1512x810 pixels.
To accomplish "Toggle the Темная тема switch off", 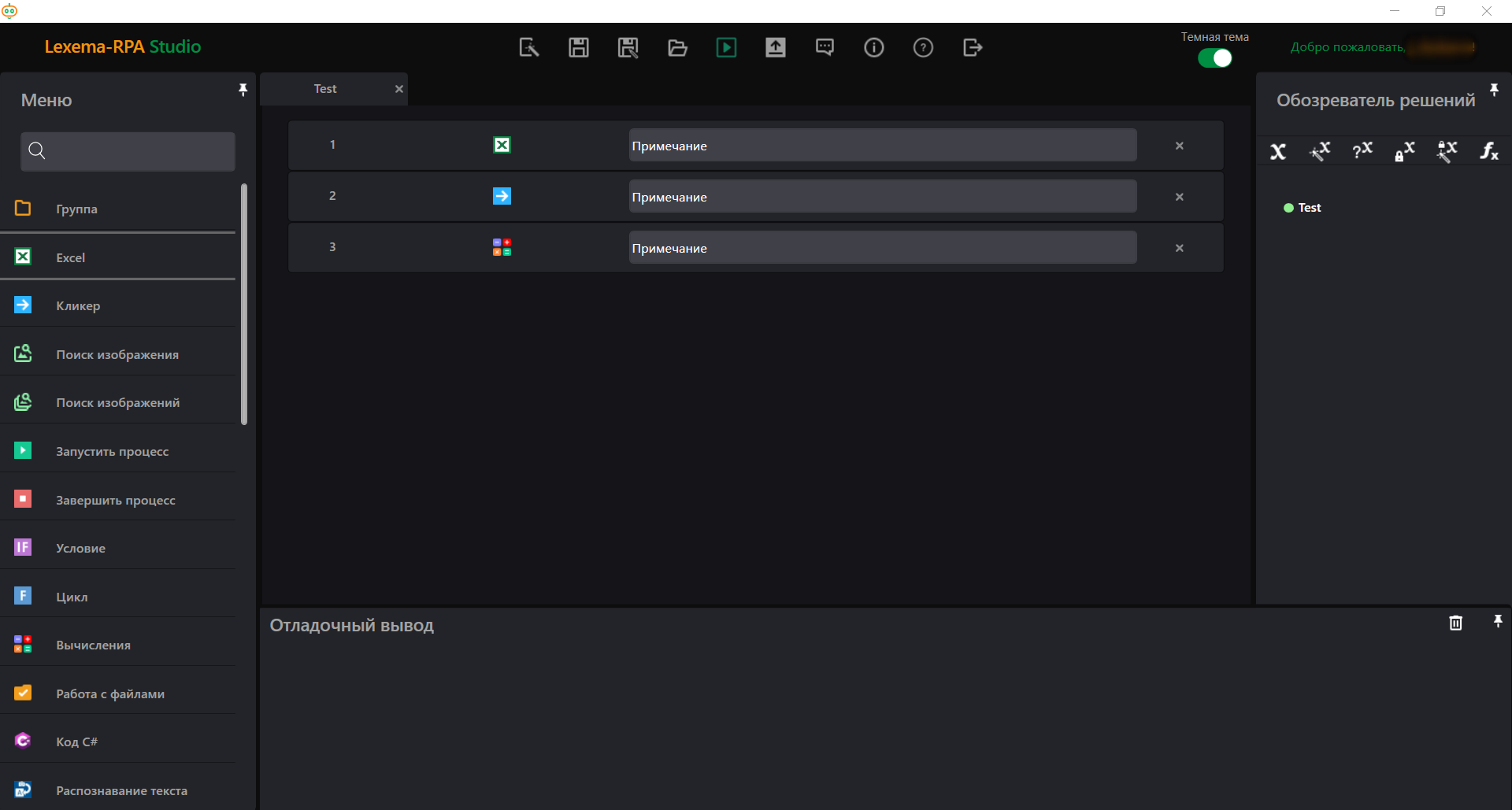I will coord(1214,58).
